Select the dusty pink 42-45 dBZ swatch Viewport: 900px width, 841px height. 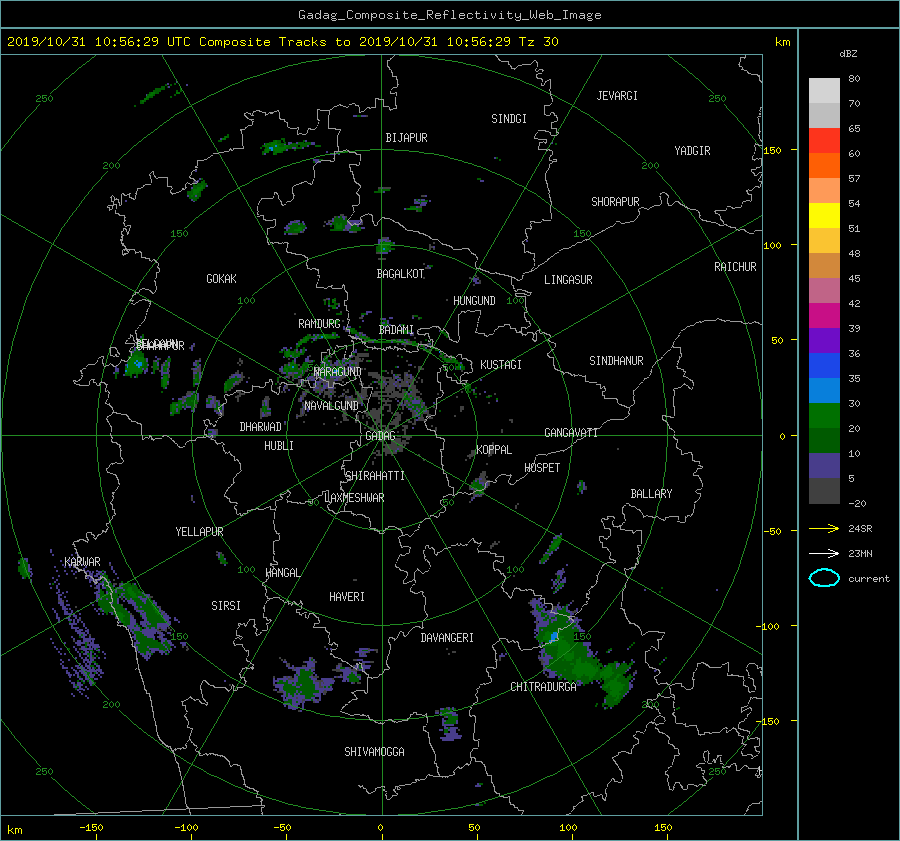[824, 290]
